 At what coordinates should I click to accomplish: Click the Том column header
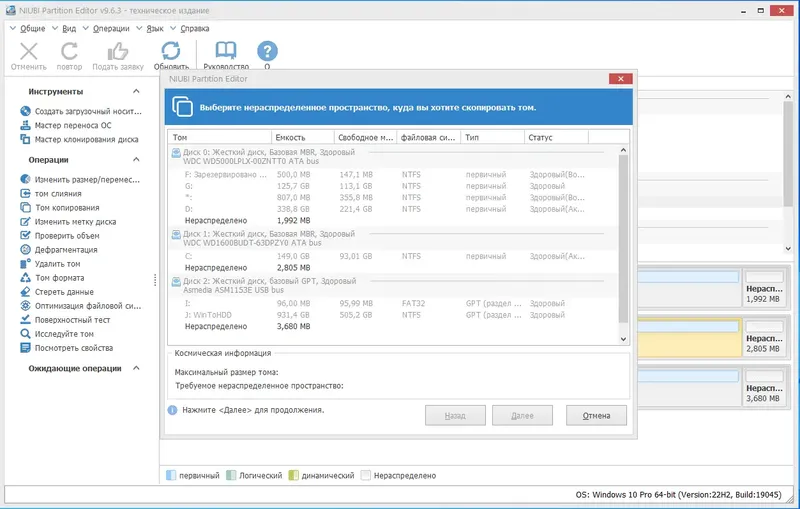[220, 137]
